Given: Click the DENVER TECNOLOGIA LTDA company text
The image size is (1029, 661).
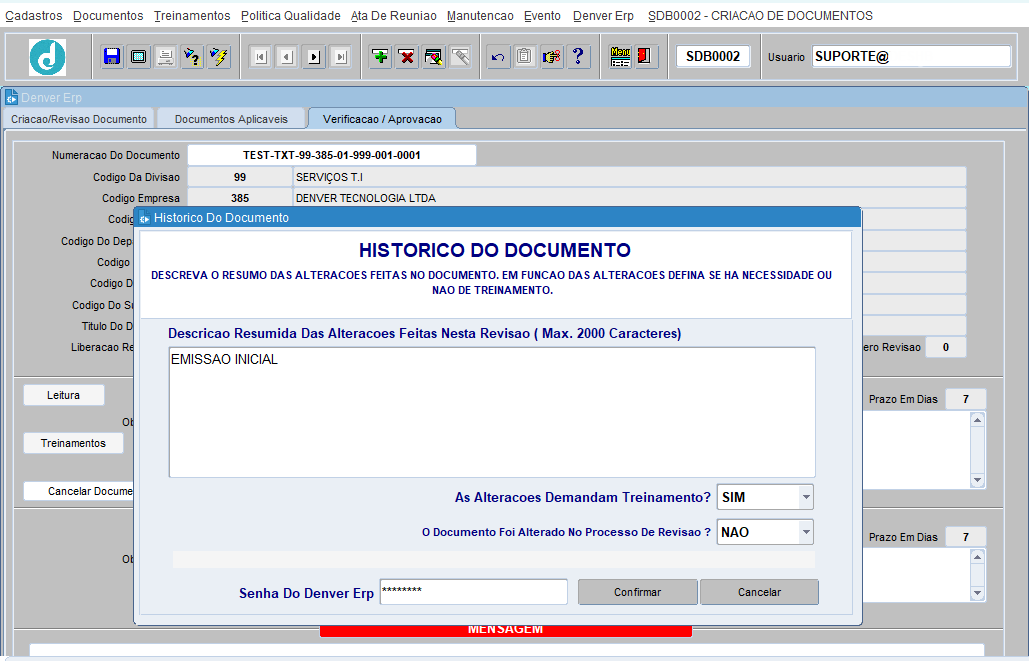Looking at the screenshot, I should tap(366, 198).
